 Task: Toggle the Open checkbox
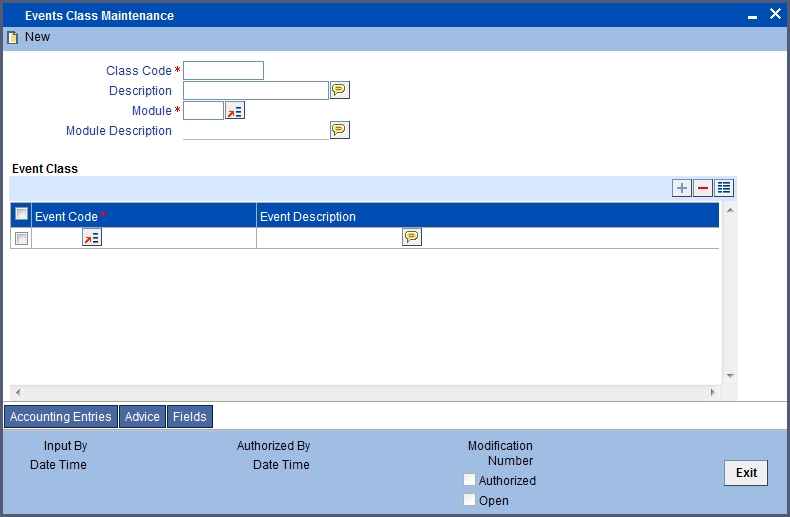coord(469,500)
